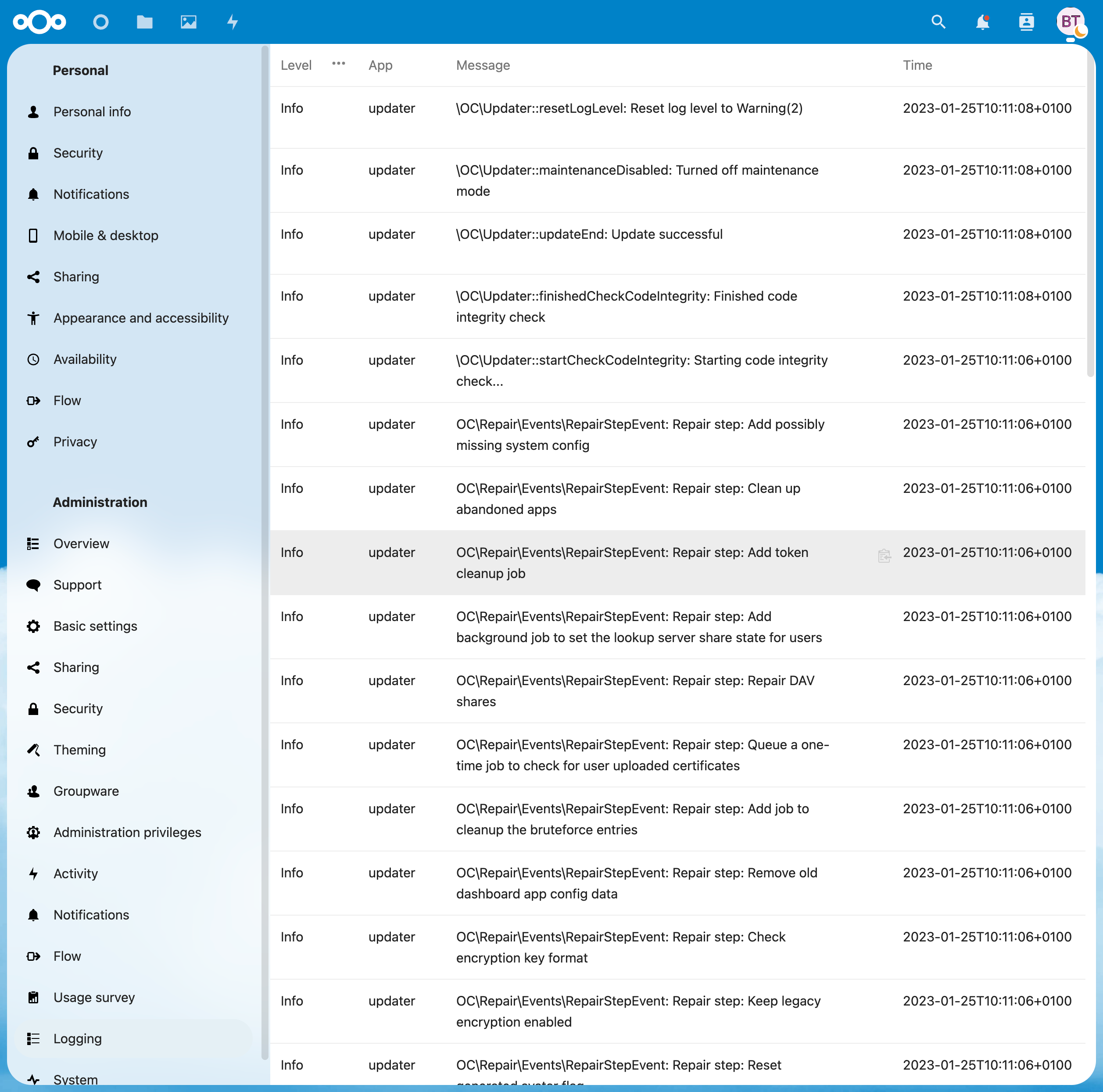Open the log level filter menu

point(339,64)
